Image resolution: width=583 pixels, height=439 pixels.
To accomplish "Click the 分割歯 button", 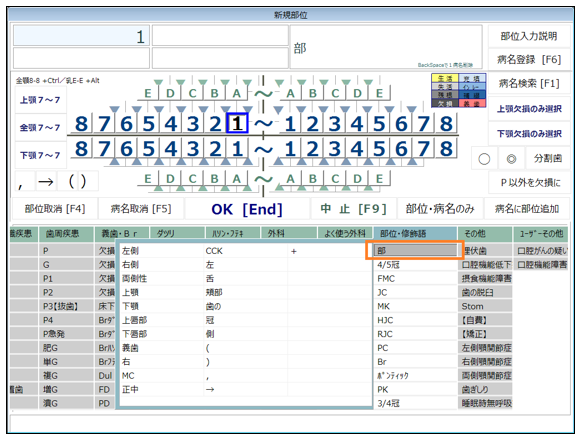I will [x=548, y=159].
